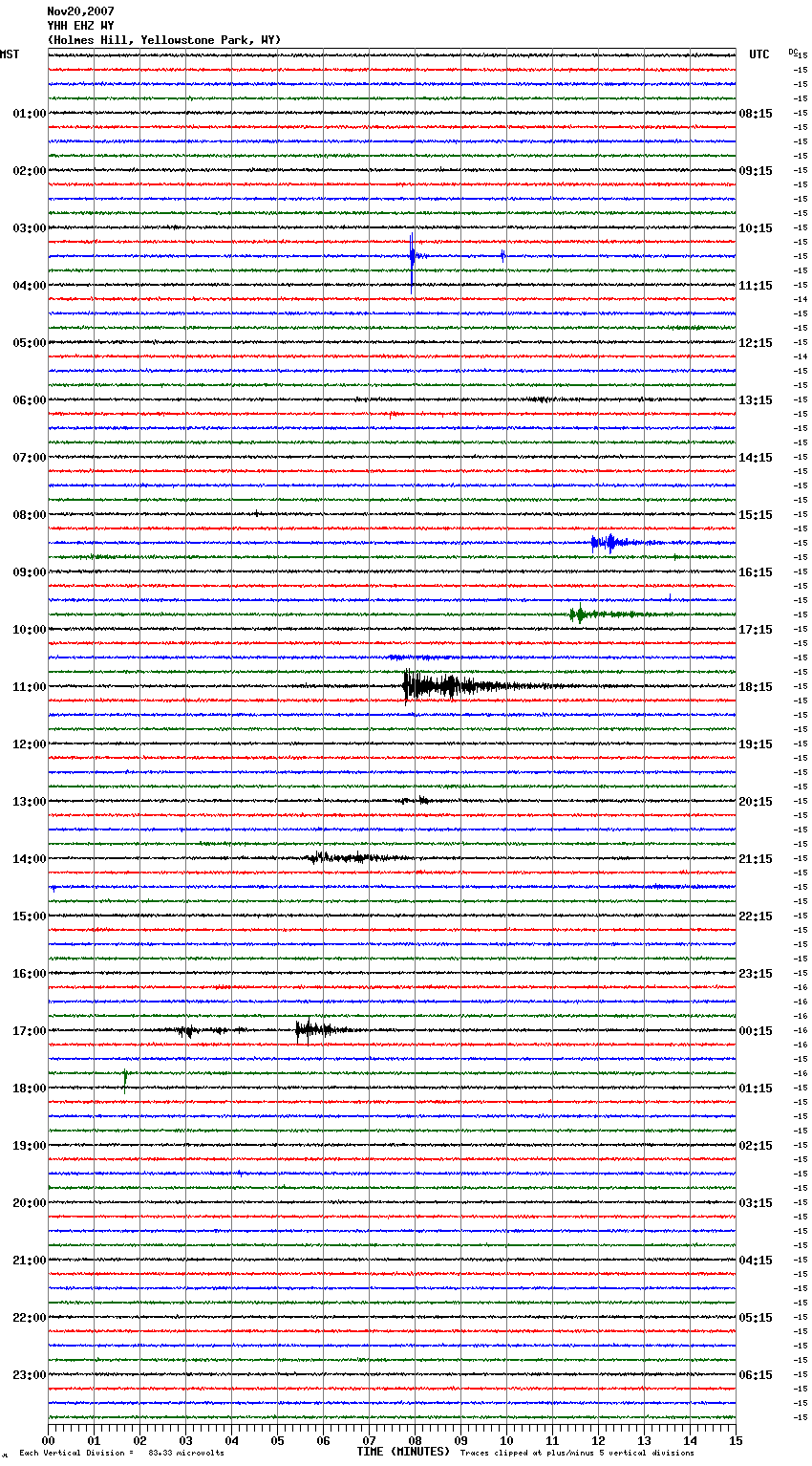Select the 20:00 MST hour label
Image resolution: width=812 pixels, height=1466 pixels.
coord(29,1203)
